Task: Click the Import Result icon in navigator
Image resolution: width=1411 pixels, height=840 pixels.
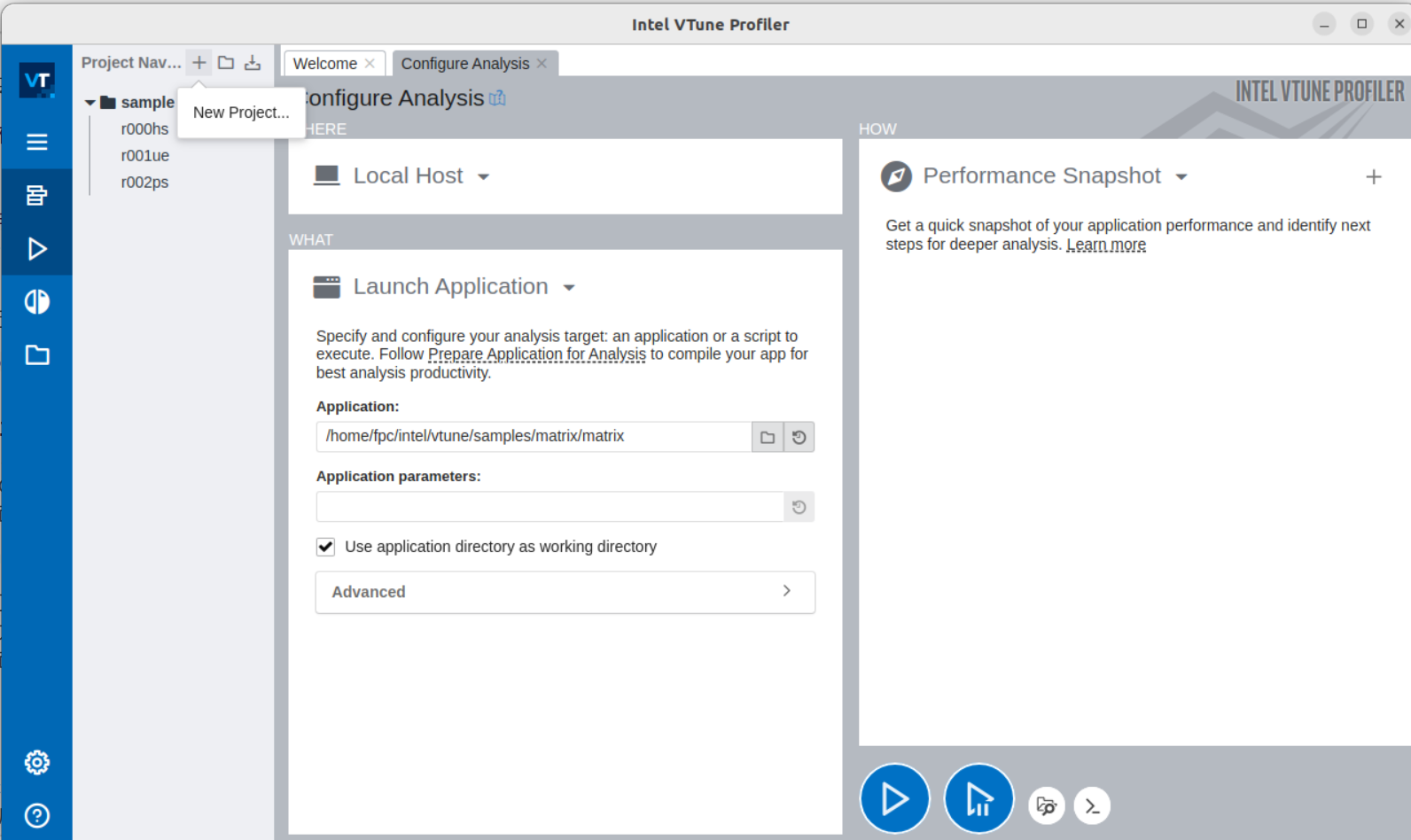Action: (x=253, y=63)
